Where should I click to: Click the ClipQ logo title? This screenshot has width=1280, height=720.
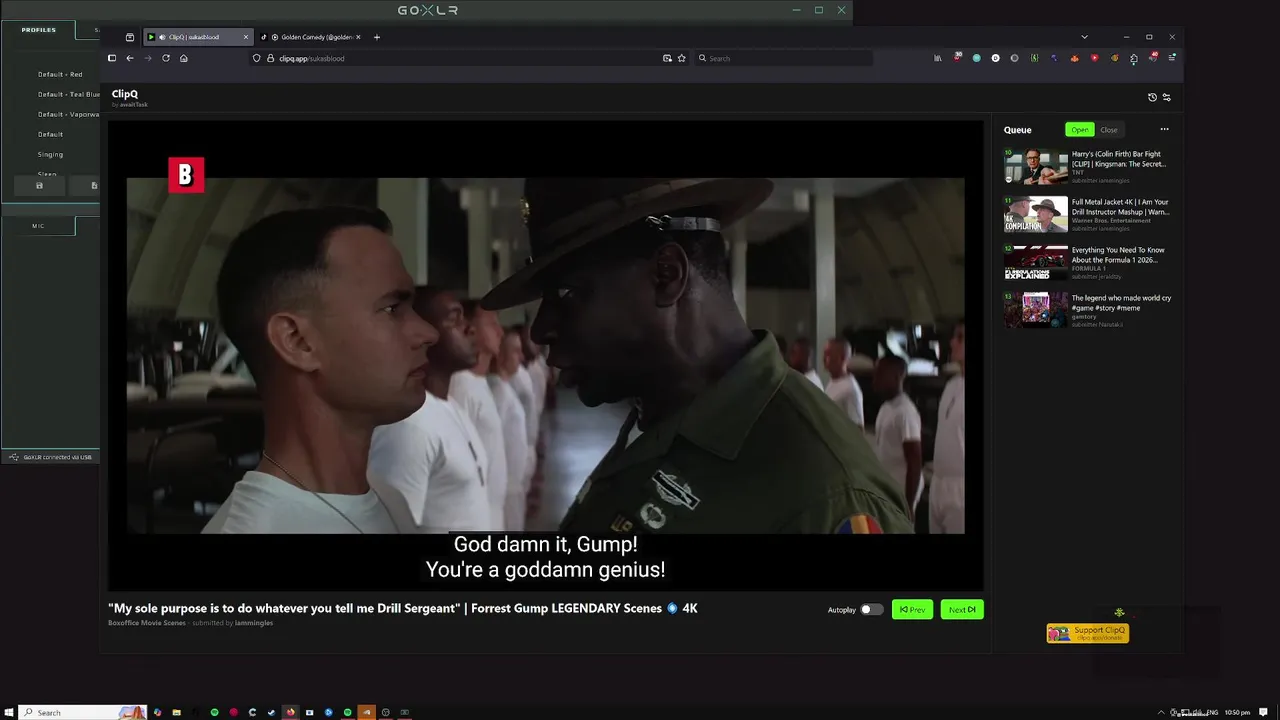pyautogui.click(x=125, y=94)
